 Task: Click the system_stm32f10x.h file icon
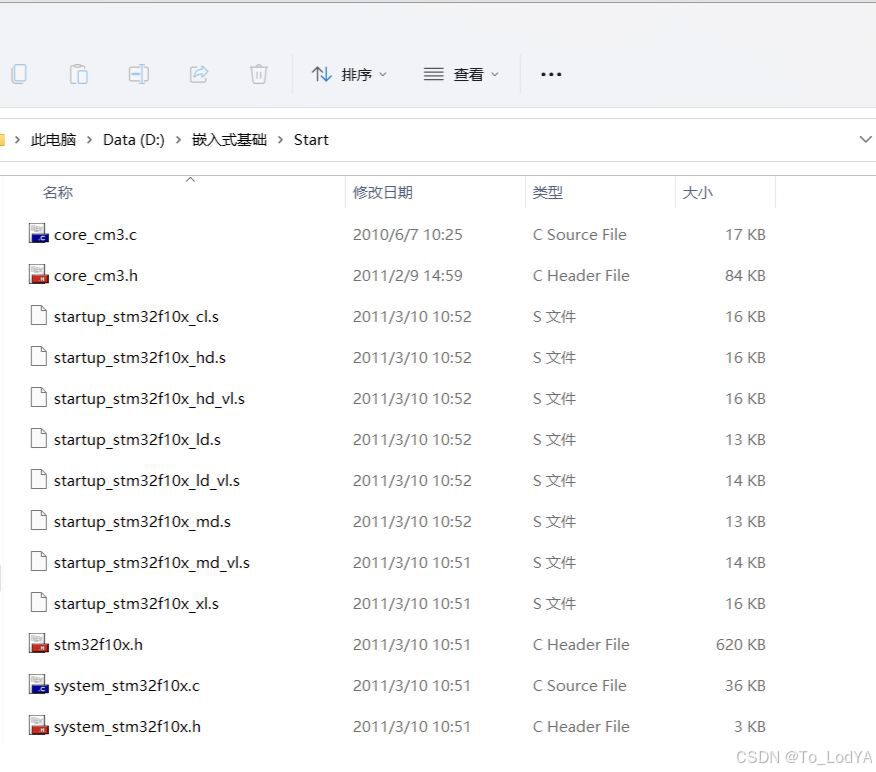click(x=39, y=726)
